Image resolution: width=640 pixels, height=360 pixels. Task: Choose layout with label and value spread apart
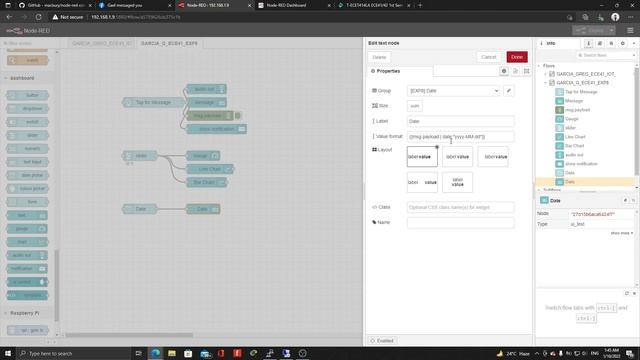(x=422, y=182)
